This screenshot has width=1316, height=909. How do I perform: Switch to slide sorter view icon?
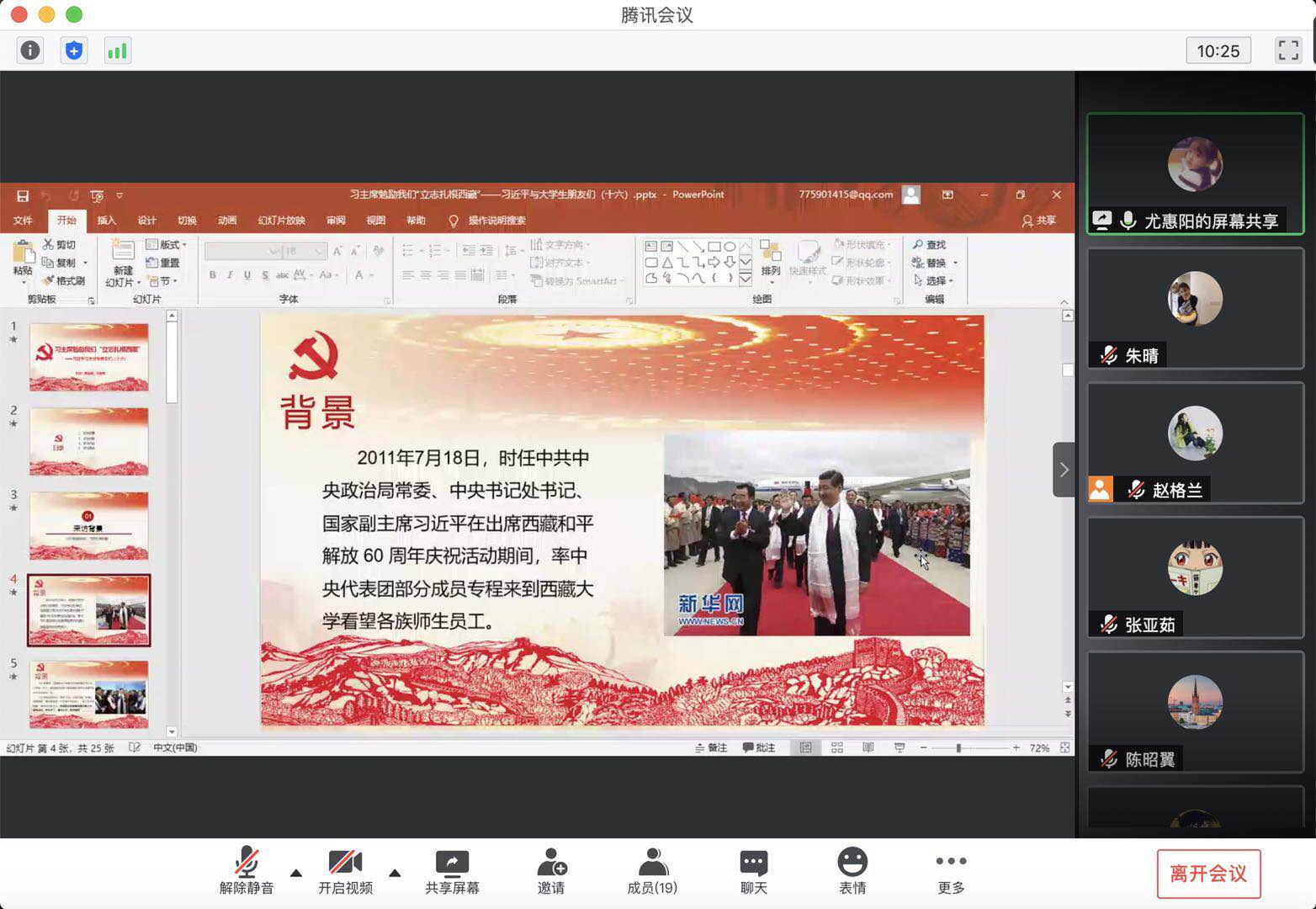837,747
